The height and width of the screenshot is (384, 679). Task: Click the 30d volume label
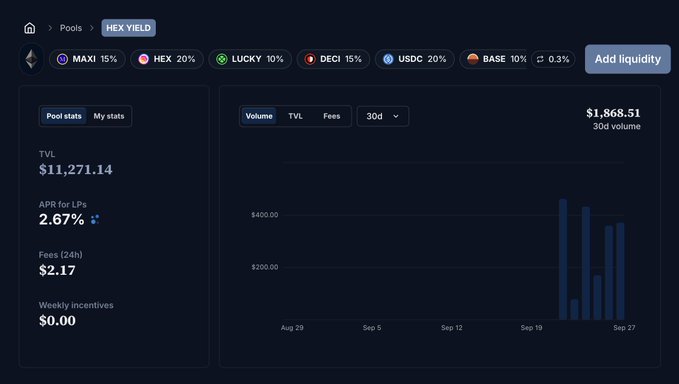pos(617,126)
